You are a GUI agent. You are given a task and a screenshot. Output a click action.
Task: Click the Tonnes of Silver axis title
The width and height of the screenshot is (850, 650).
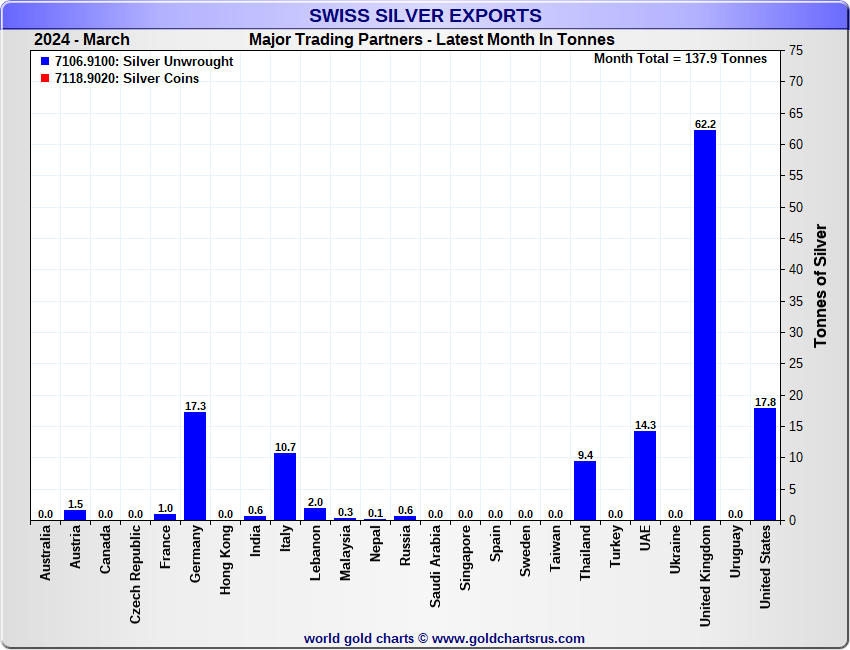coord(821,286)
